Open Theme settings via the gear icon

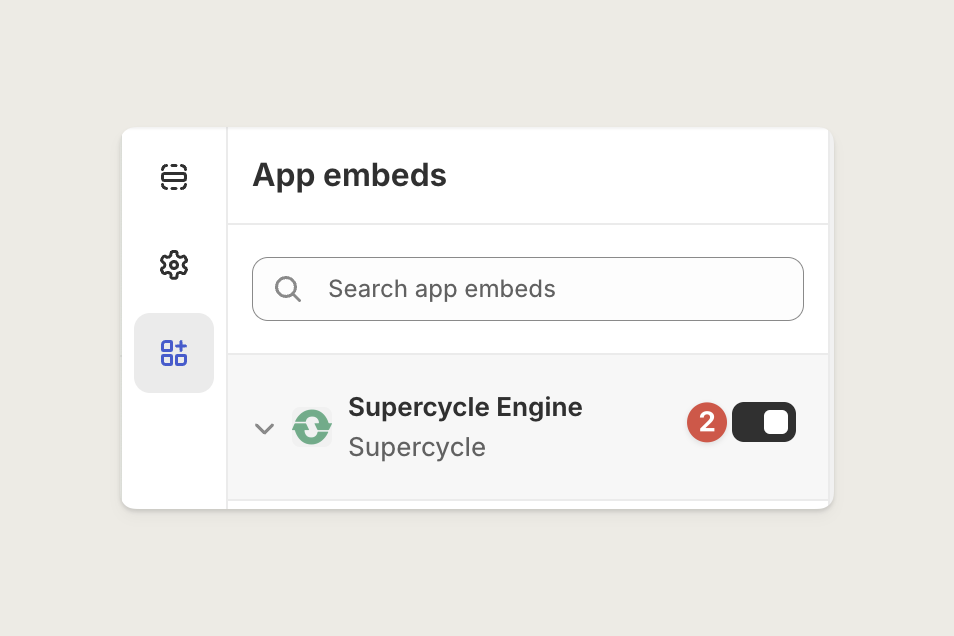(x=174, y=265)
